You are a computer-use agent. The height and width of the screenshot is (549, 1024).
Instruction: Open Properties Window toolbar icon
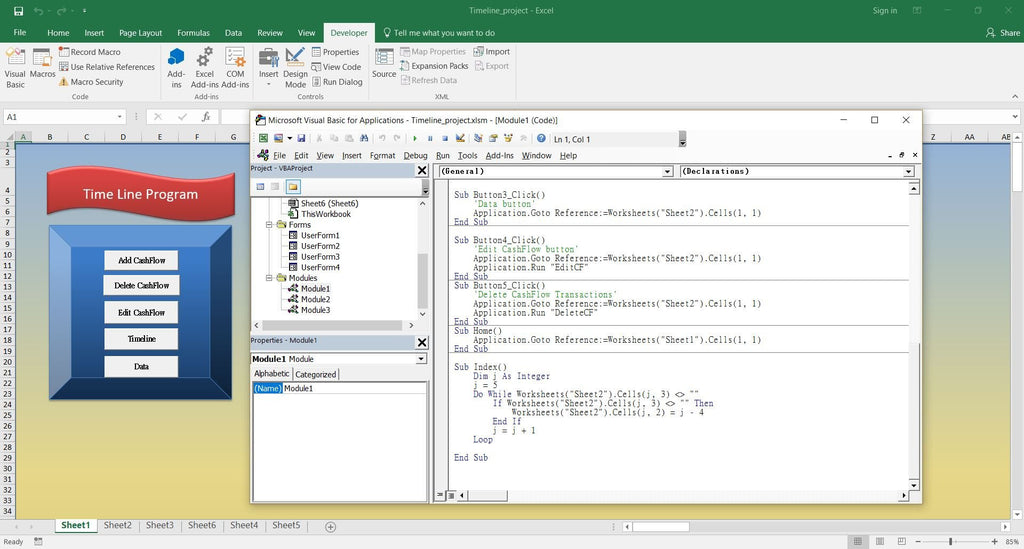pyautogui.click(x=493, y=138)
